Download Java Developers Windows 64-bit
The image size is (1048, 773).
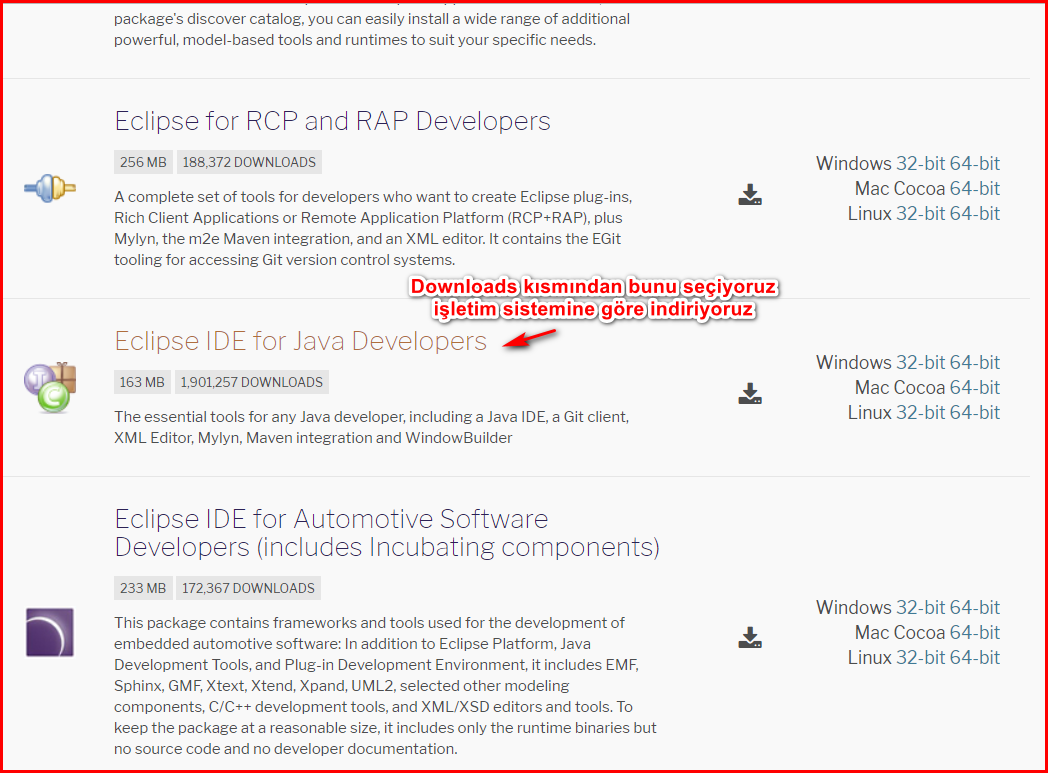point(974,362)
